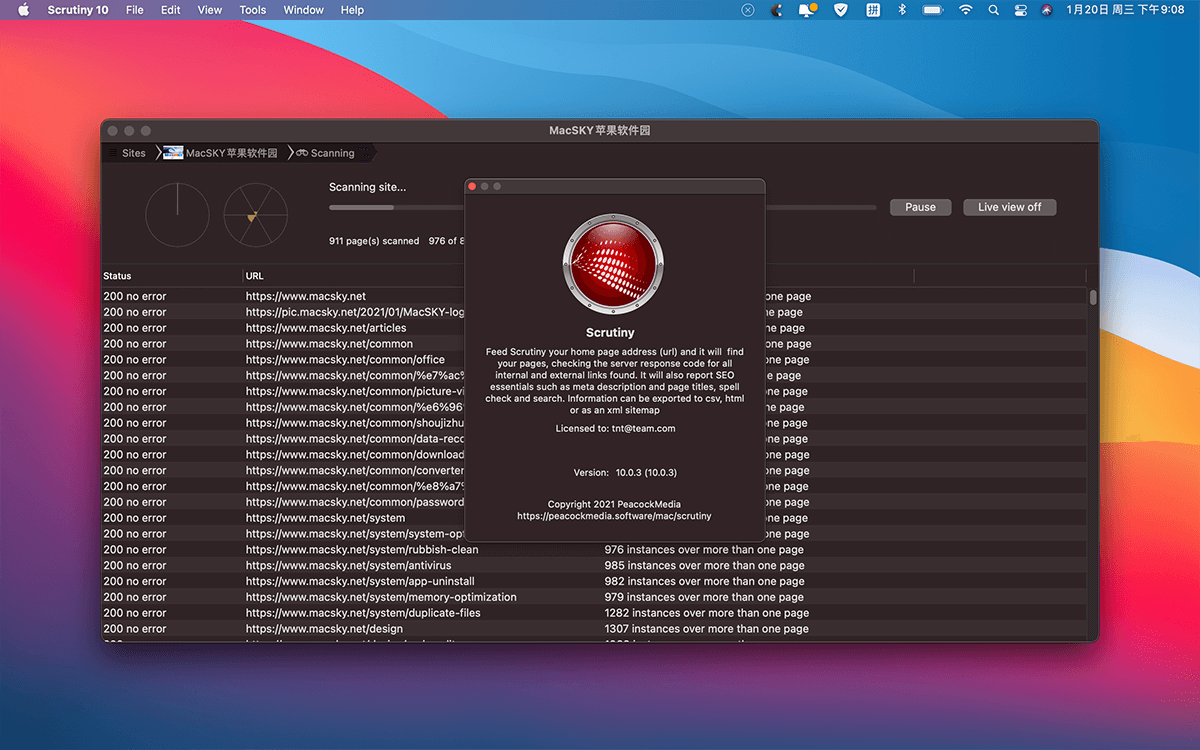Launch Siri from the menu bar
This screenshot has width=1200, height=750.
1046,10
